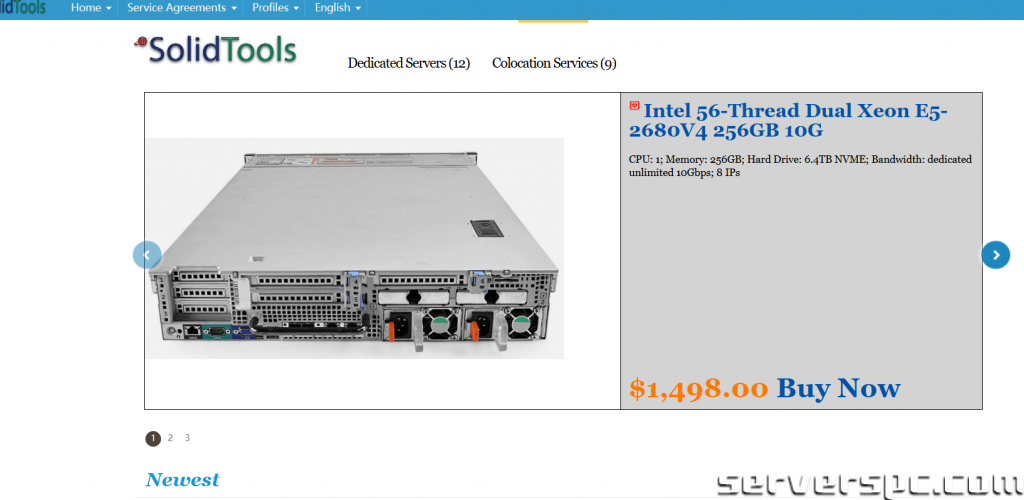Click the SolidTools logo

click(x=216, y=50)
